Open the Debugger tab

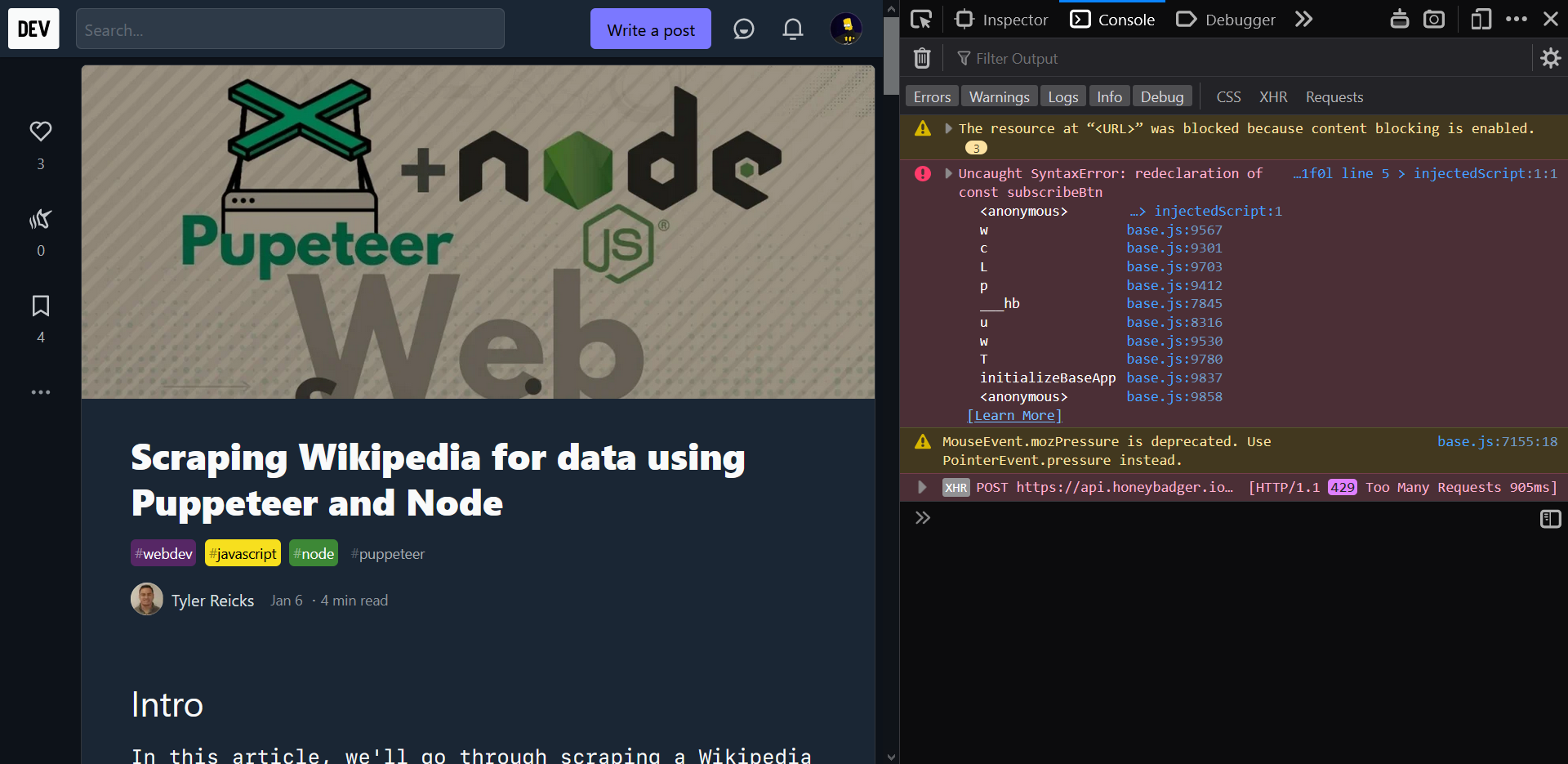coord(1225,19)
